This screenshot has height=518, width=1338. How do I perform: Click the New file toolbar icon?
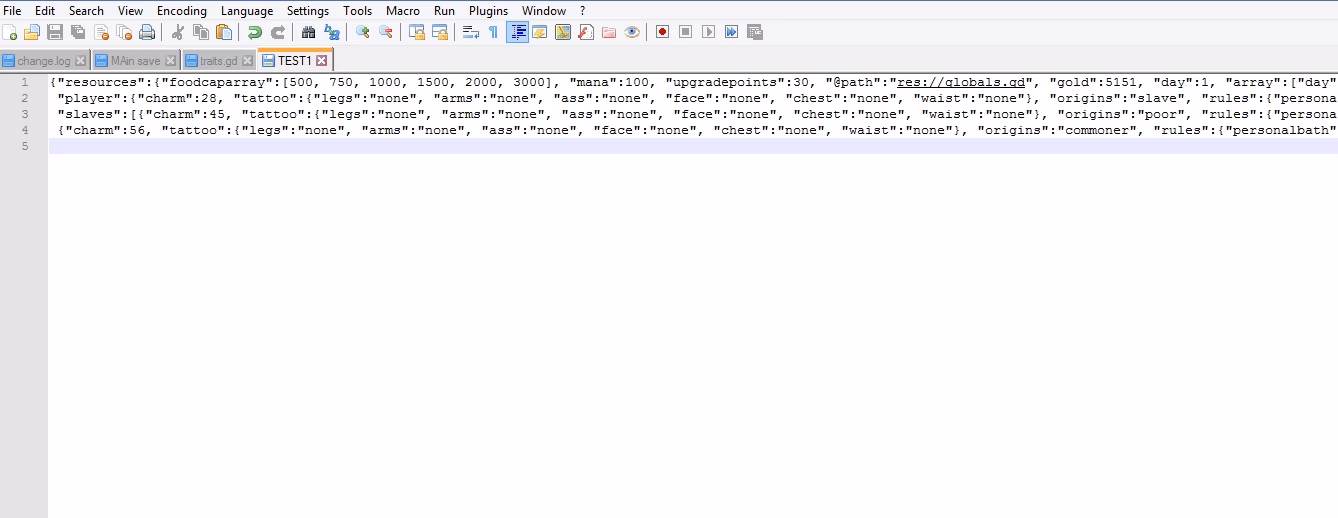point(10,32)
